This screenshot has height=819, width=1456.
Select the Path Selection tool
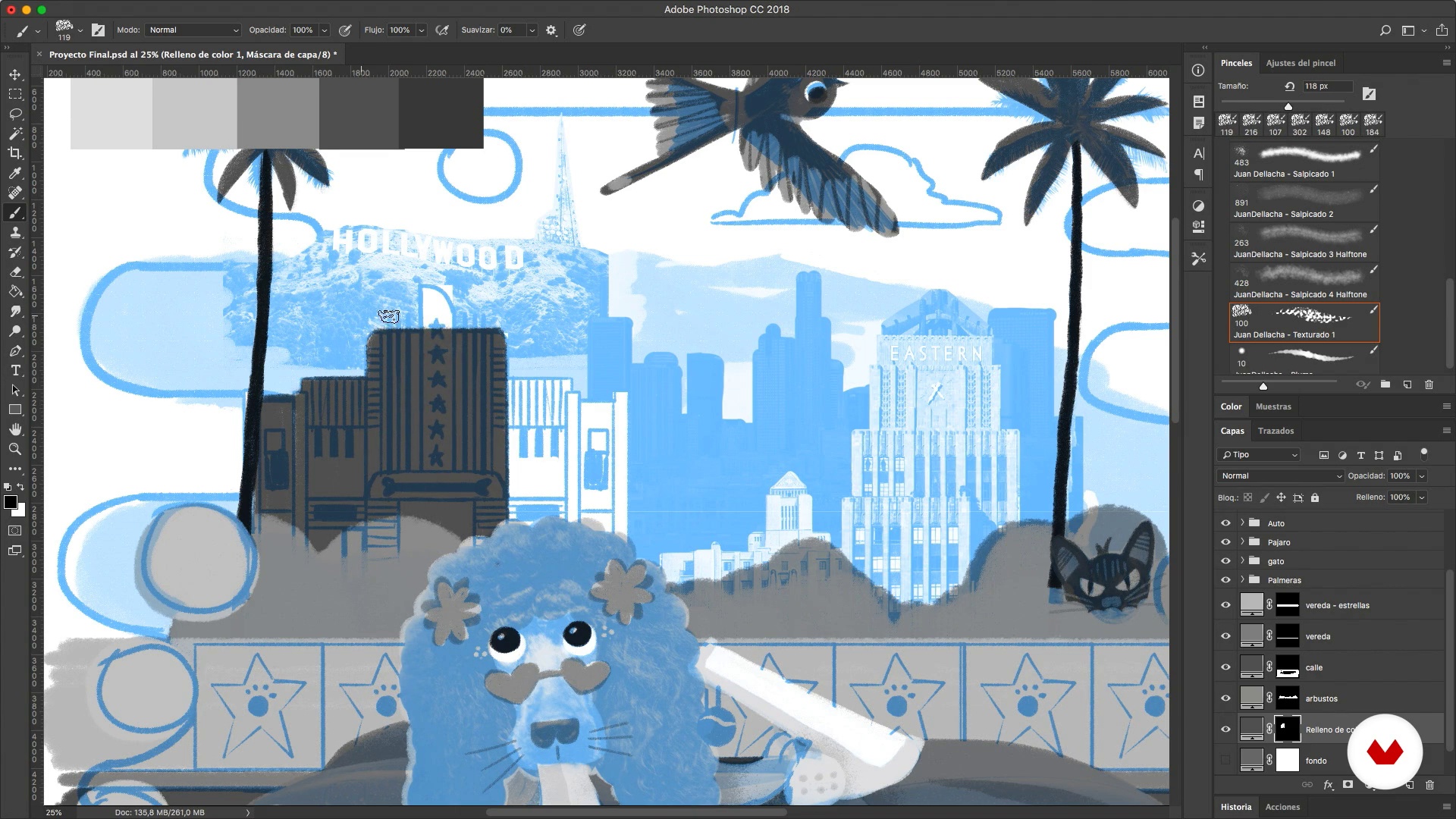click(15, 390)
